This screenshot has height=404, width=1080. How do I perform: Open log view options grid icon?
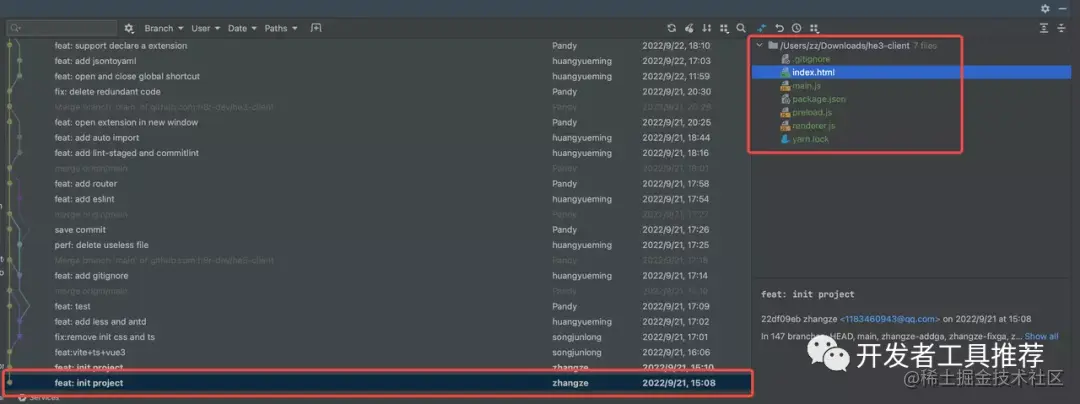(x=724, y=28)
